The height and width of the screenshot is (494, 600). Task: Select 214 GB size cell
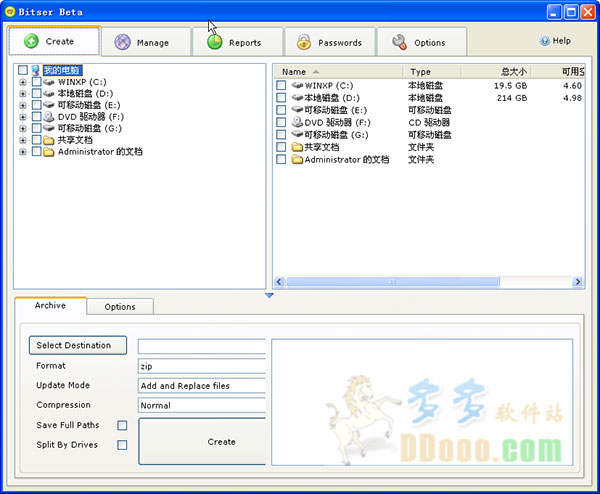512,98
